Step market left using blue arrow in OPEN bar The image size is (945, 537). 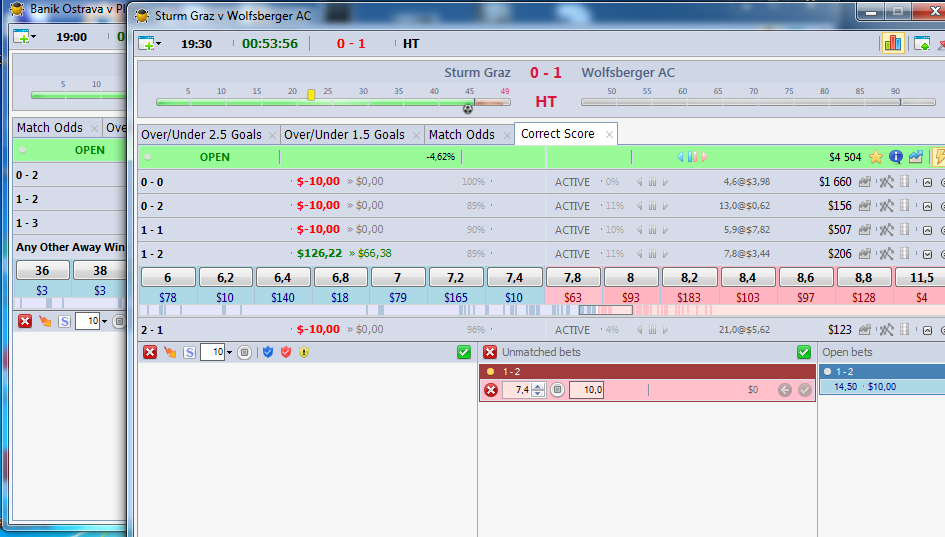pos(680,157)
